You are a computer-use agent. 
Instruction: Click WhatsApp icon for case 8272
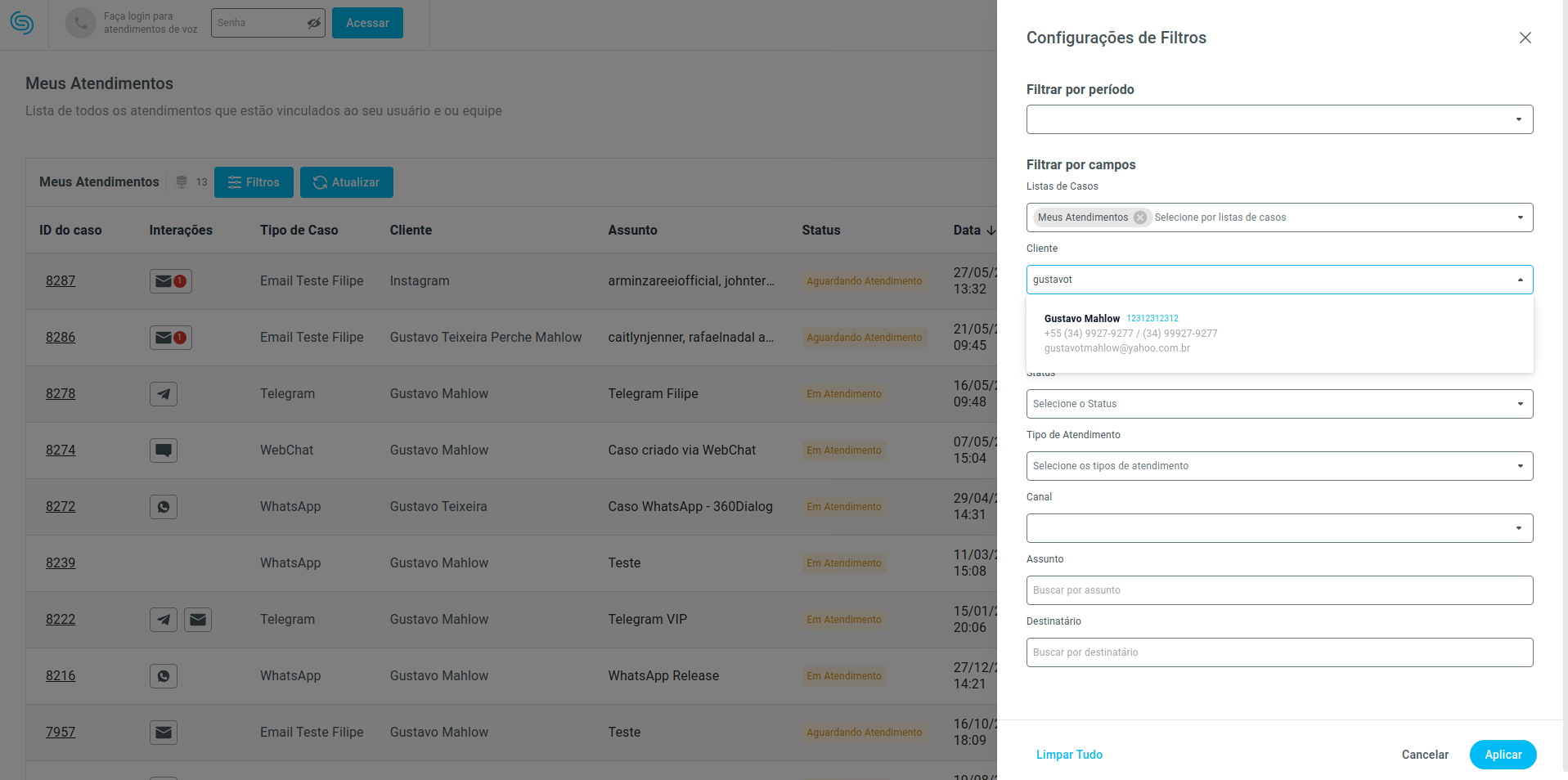click(x=164, y=507)
